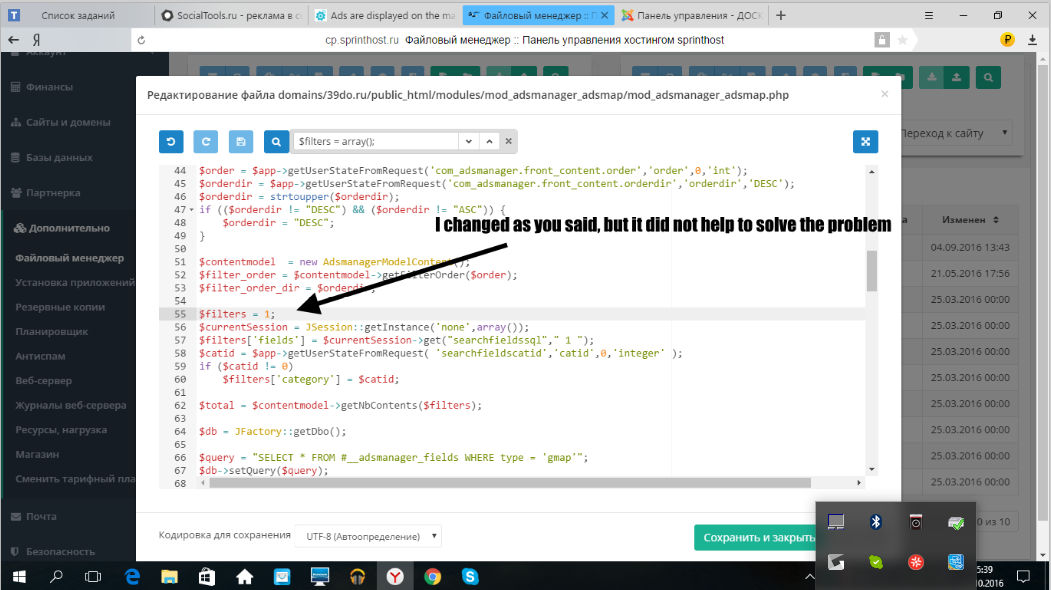The width and height of the screenshot is (1051, 590).
Task: Open Планировщик sidebar link
Action: 52,332
